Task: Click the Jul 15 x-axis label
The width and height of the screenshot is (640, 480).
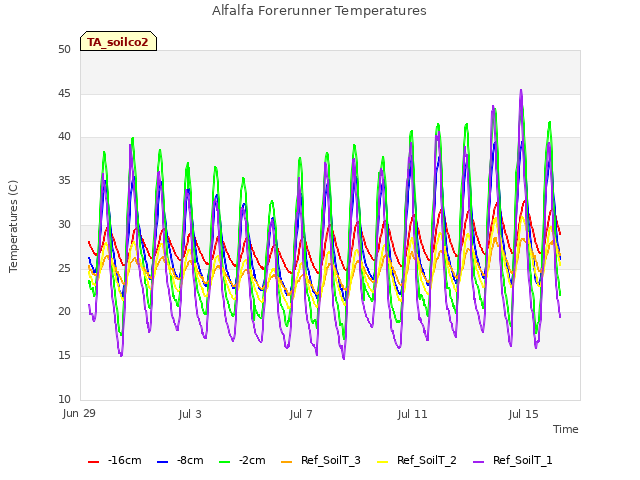Action: point(523,414)
